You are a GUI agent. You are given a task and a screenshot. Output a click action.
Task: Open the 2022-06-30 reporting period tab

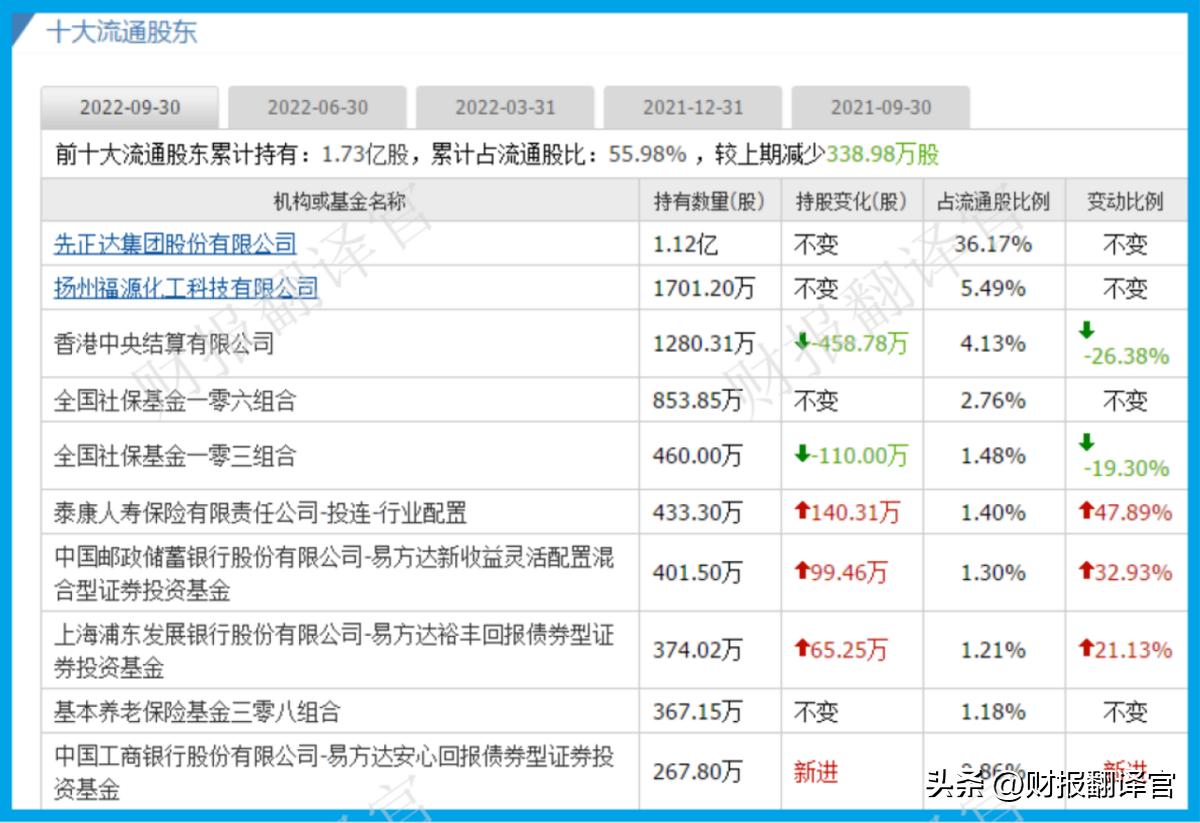(x=318, y=108)
